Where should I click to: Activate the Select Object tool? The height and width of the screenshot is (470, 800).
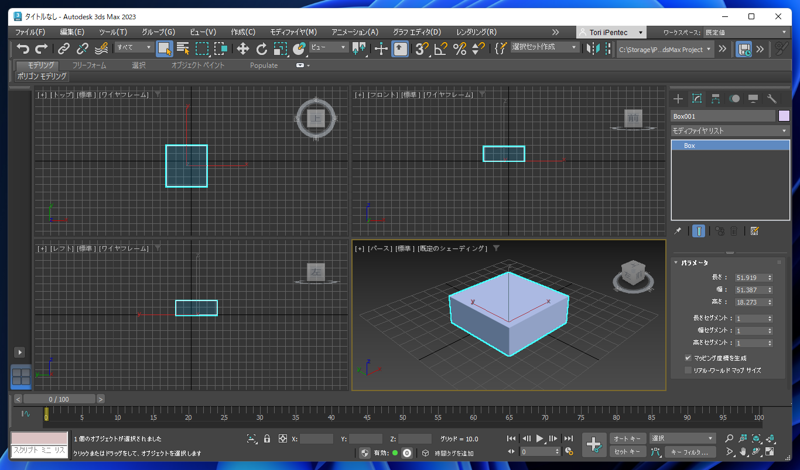pyautogui.click(x=164, y=48)
